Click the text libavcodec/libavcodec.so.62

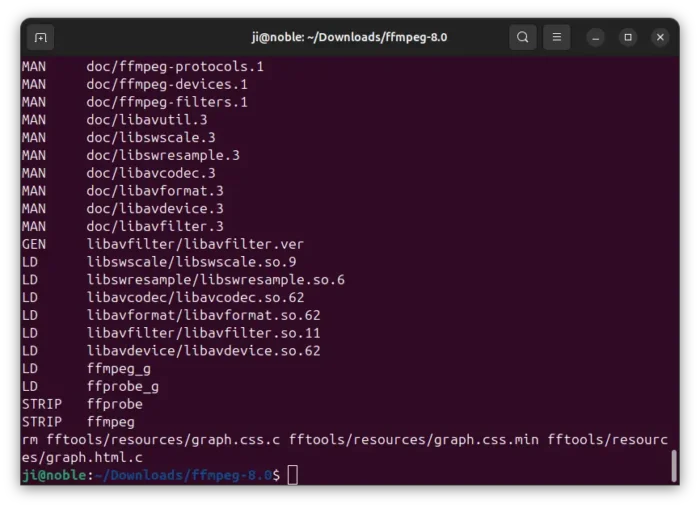(x=195, y=297)
